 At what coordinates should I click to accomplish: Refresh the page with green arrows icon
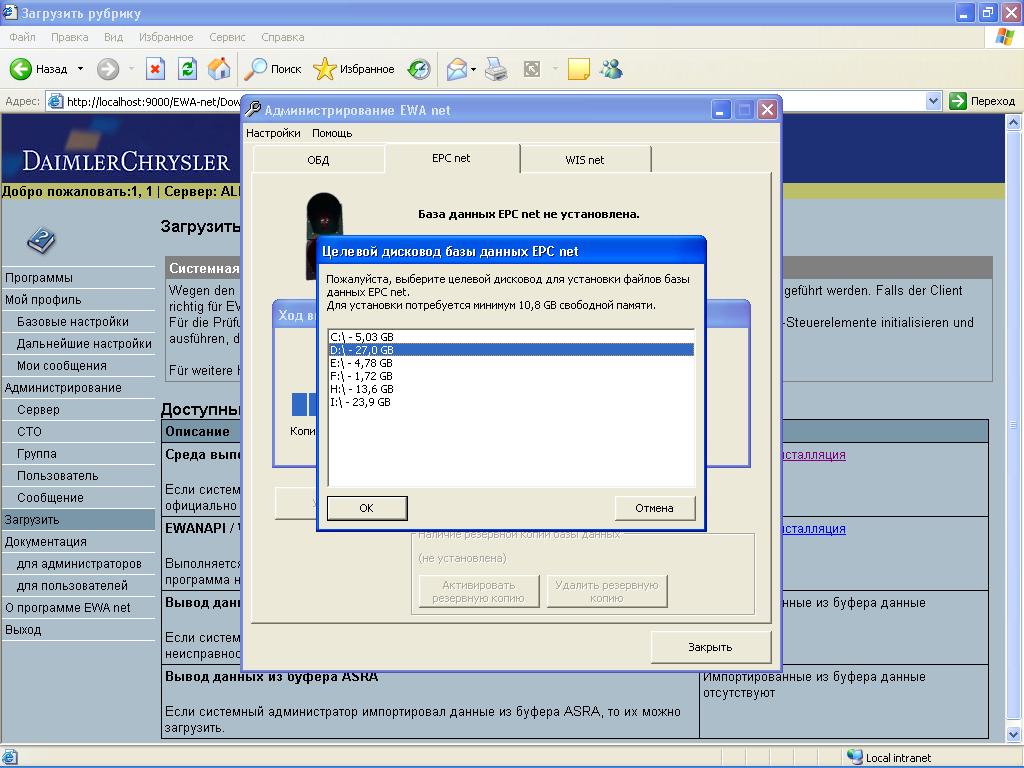[x=187, y=69]
